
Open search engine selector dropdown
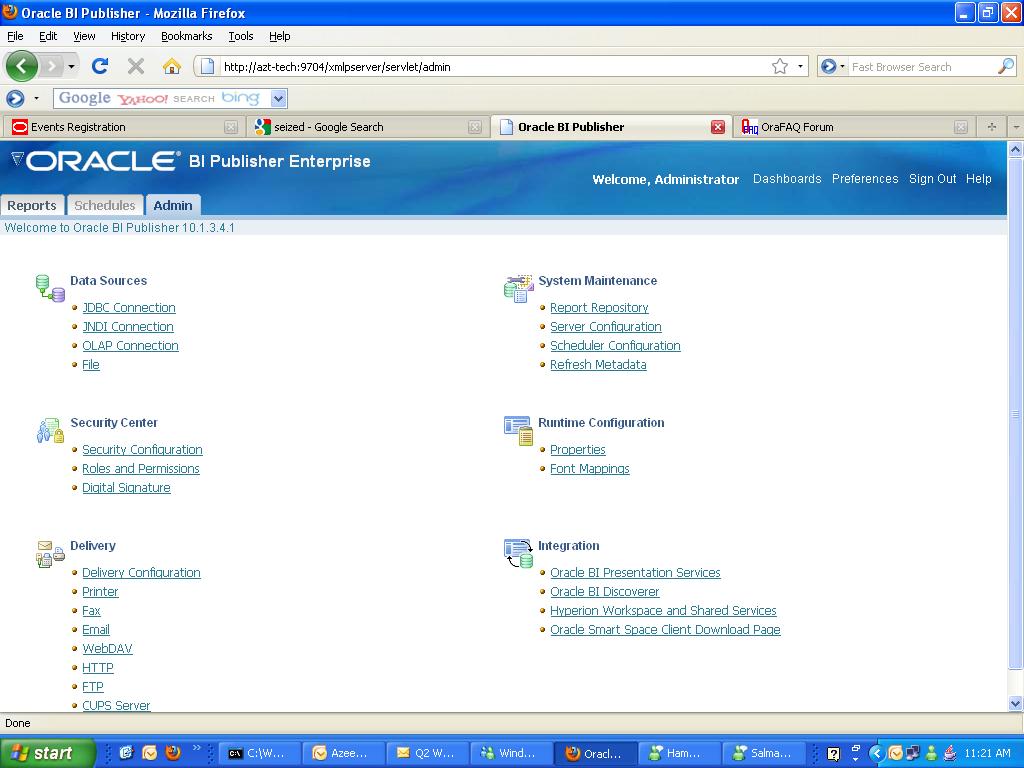832,67
